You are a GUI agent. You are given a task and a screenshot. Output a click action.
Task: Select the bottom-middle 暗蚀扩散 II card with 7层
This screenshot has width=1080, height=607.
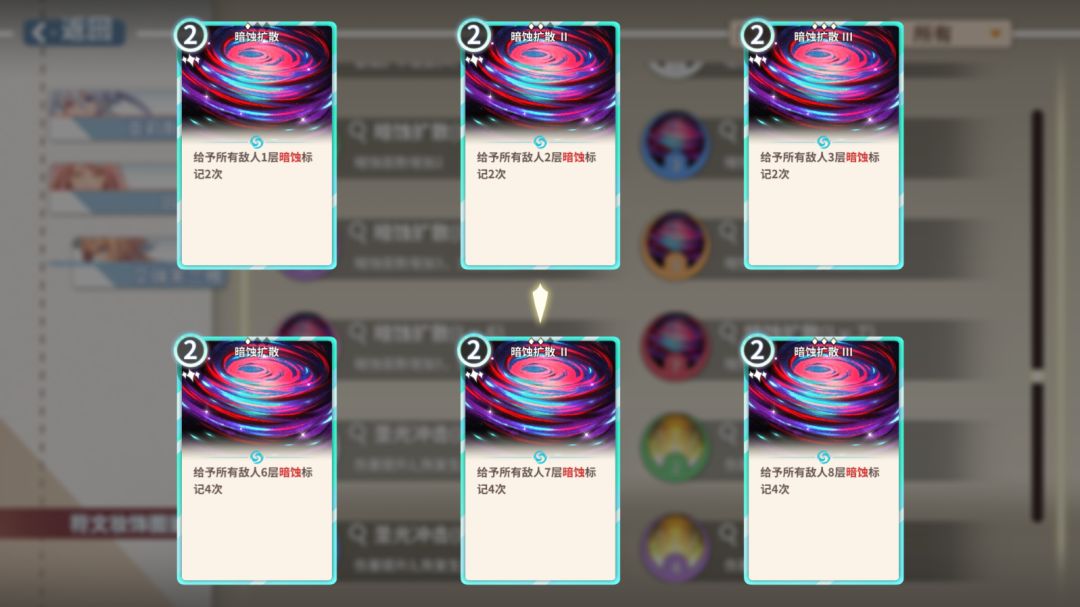pos(540,460)
